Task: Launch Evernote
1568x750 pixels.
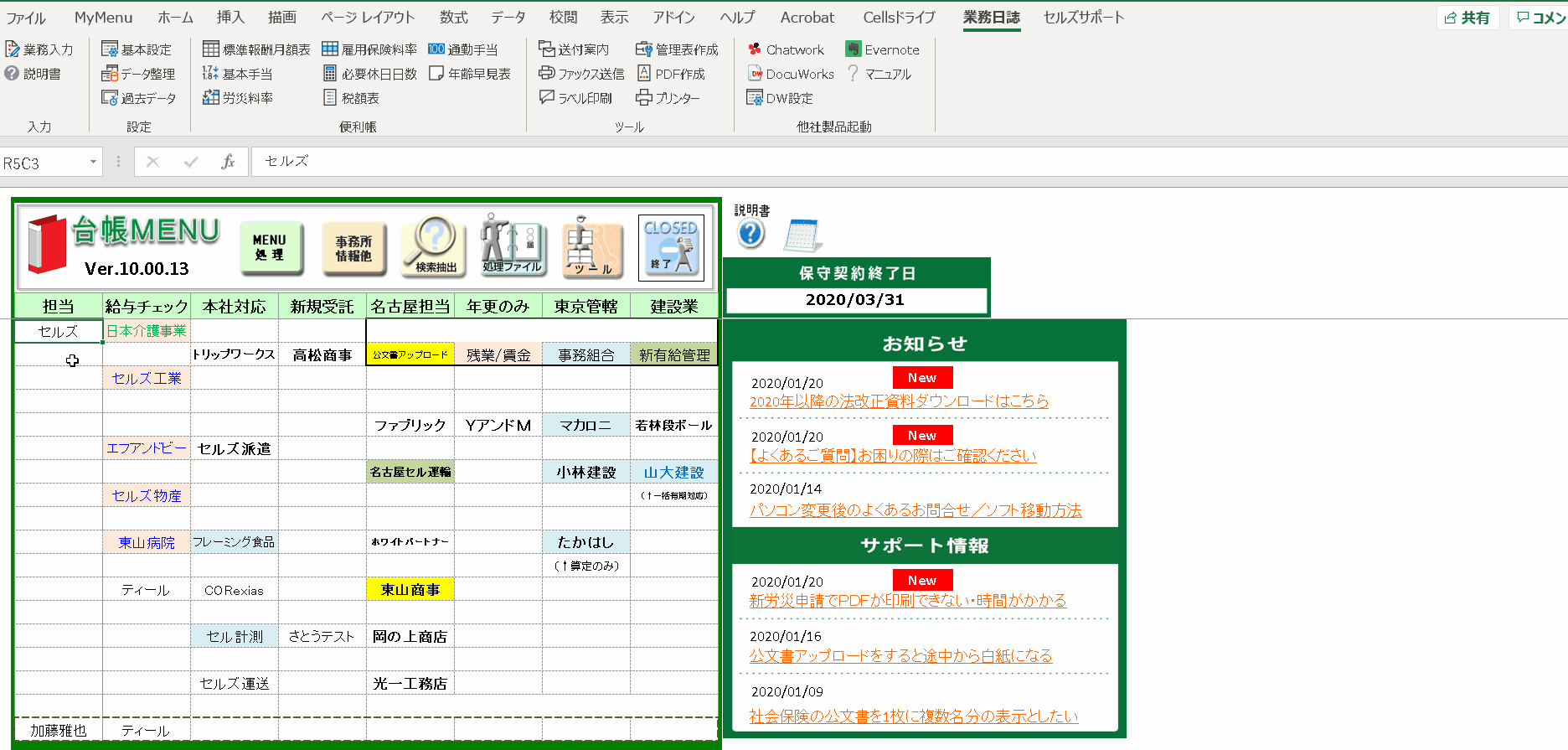Action: 882,49
